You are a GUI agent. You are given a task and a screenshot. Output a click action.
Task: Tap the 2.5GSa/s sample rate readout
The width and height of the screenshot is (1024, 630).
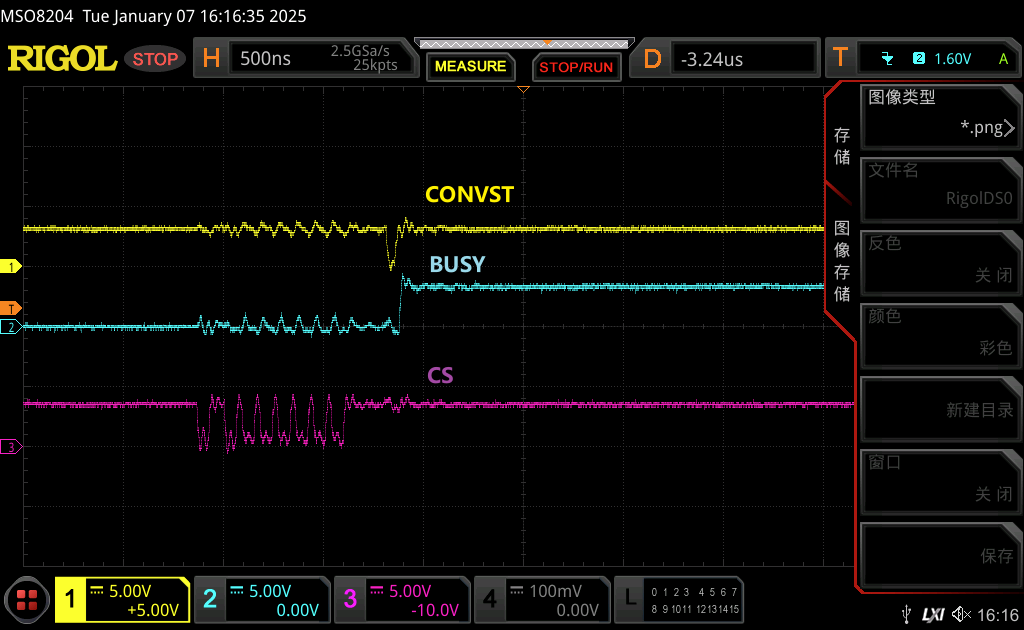coord(360,51)
